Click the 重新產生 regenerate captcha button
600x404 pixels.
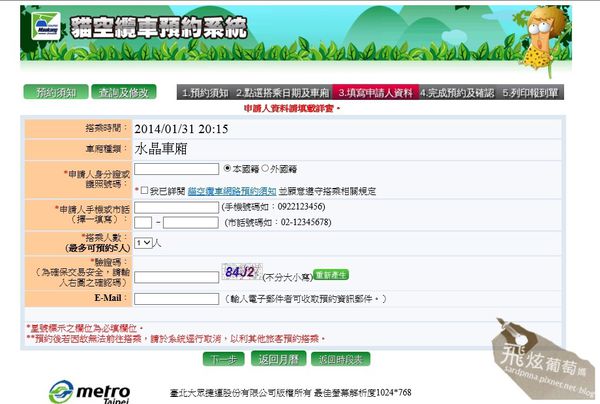[x=331, y=275]
